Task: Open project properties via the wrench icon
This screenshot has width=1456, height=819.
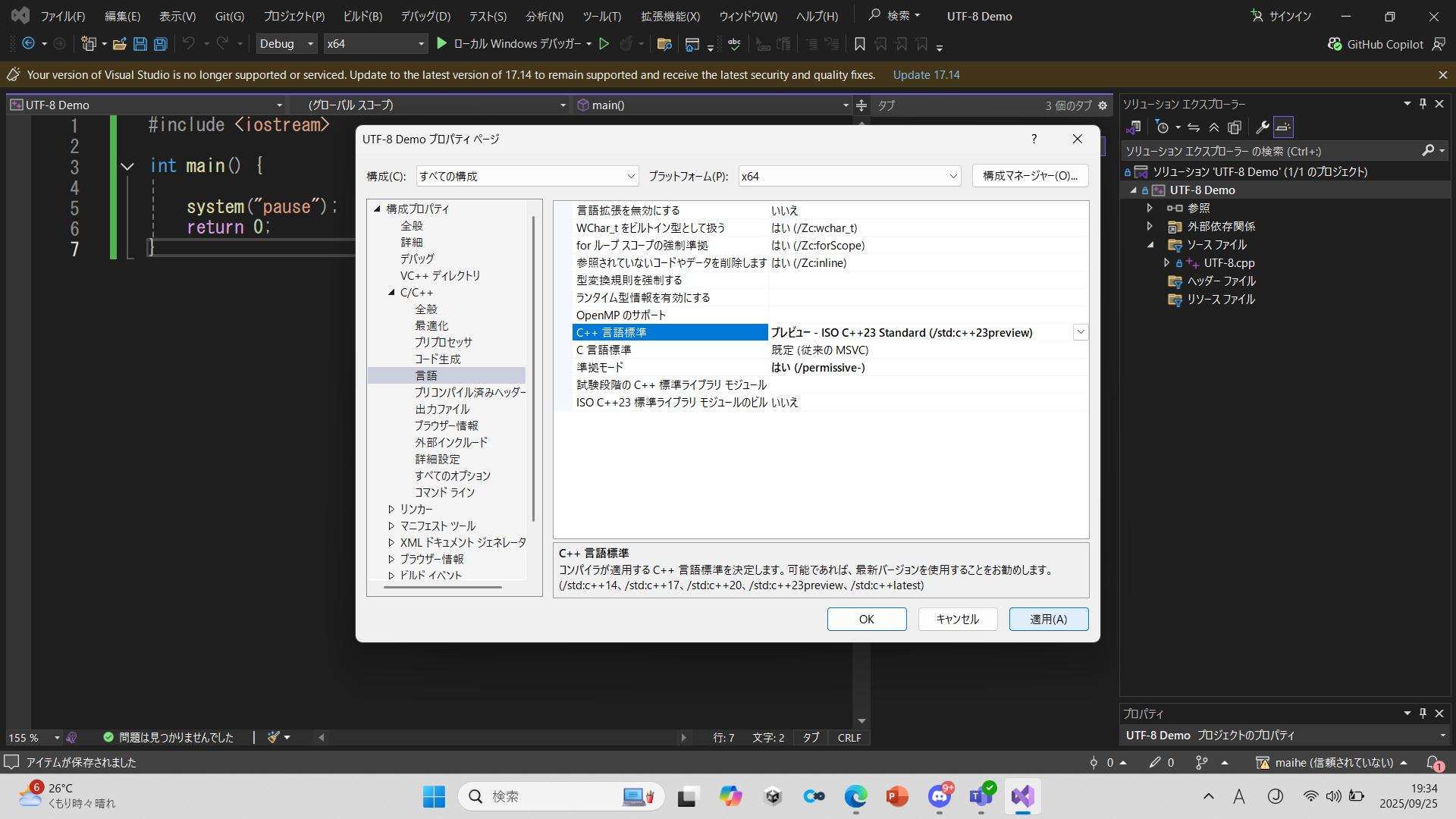Action: click(x=1261, y=127)
